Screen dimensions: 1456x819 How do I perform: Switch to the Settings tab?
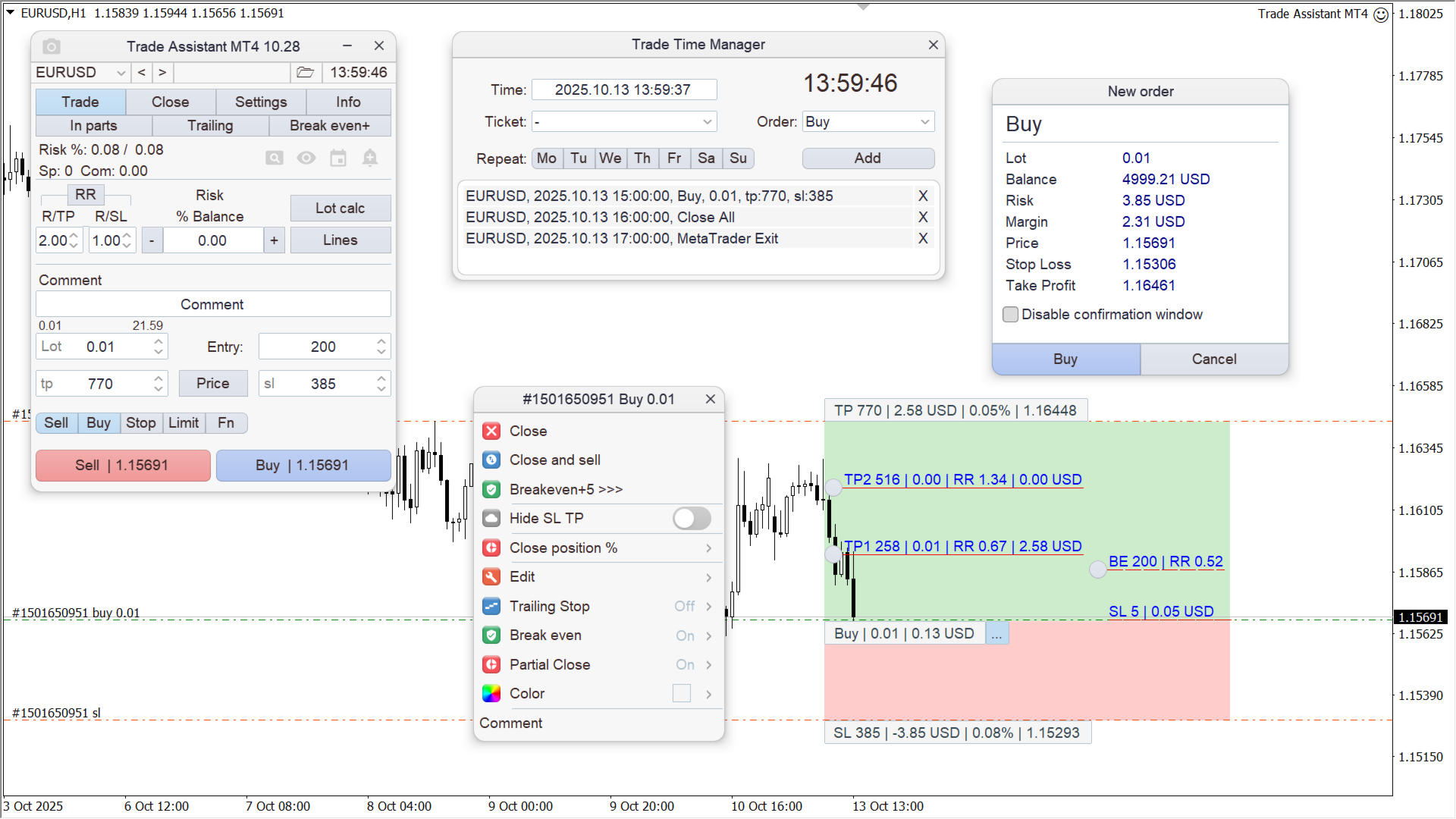click(x=261, y=102)
